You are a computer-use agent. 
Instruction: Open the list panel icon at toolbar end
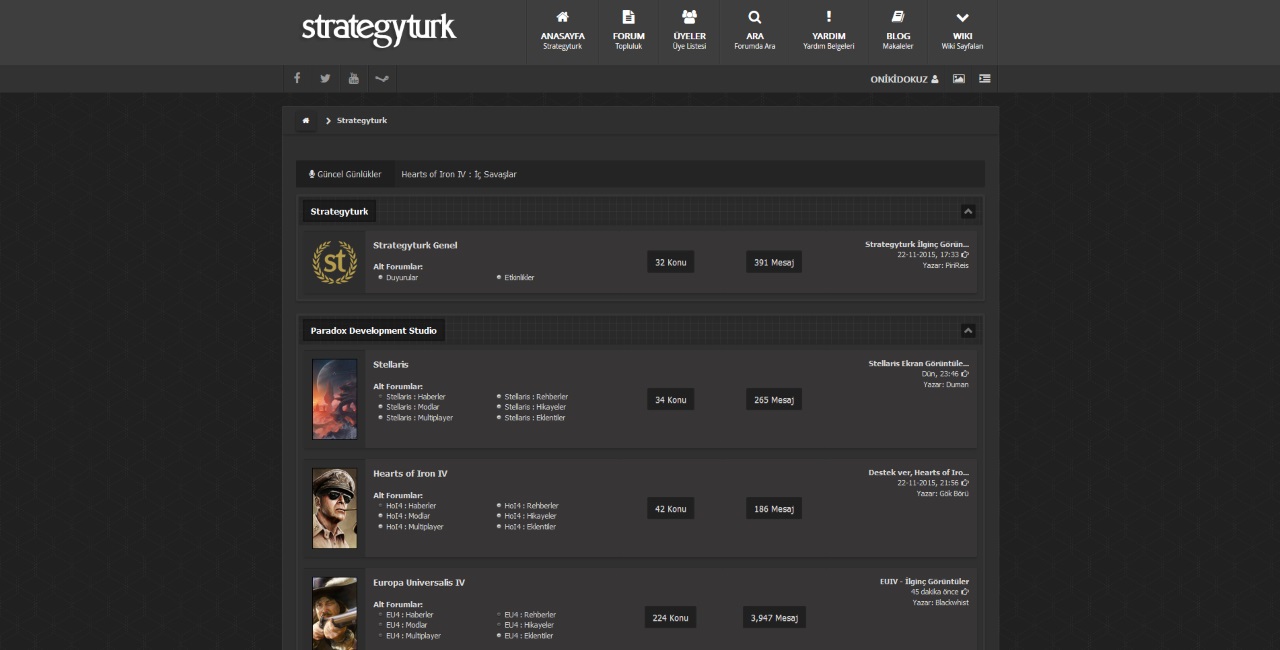[985, 79]
